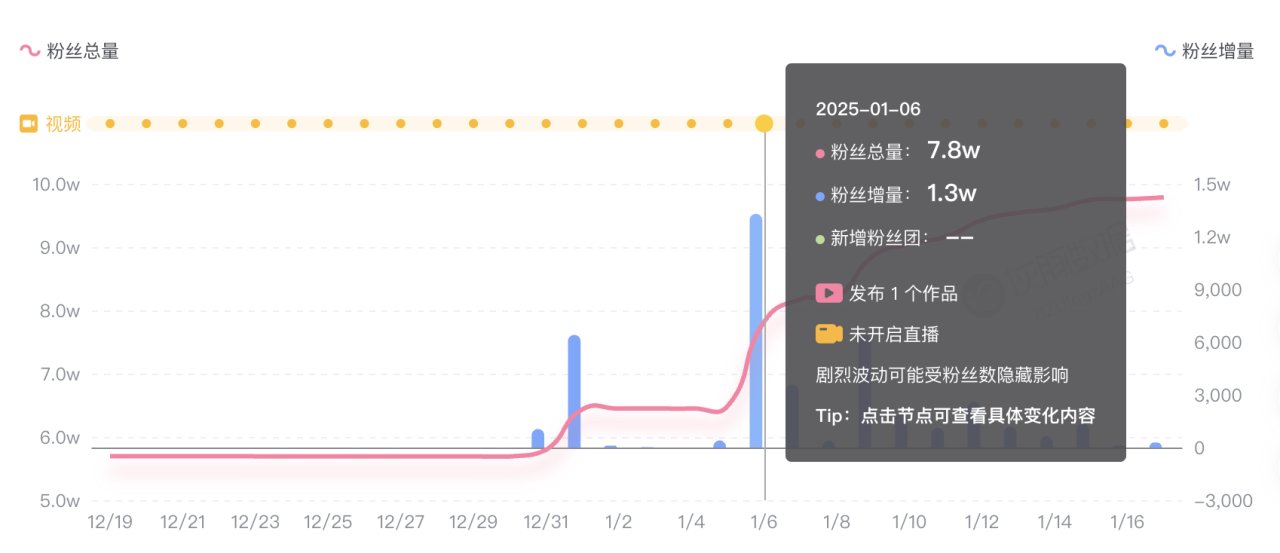Toggle the 粉丝总量 legend line
The height and width of the screenshot is (553, 1280).
pos(70,51)
